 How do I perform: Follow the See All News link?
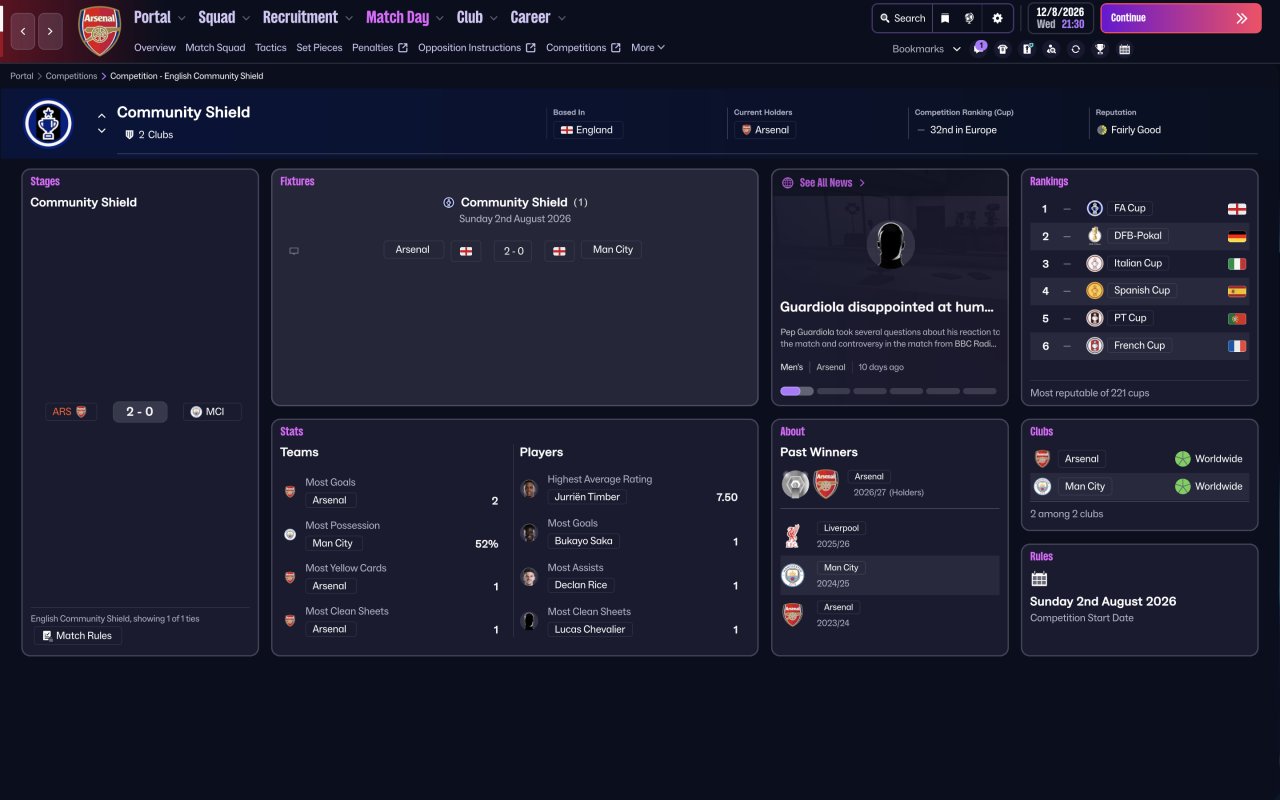826,183
